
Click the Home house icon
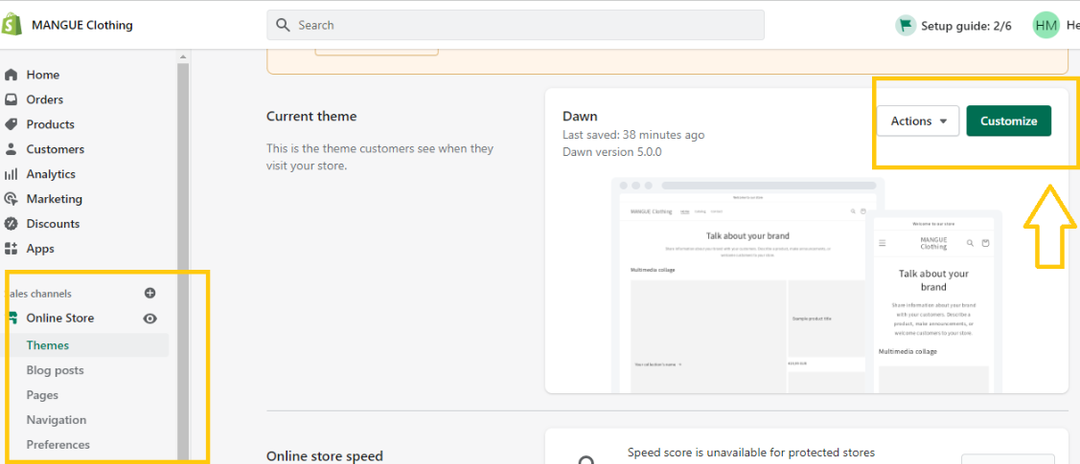pos(11,75)
